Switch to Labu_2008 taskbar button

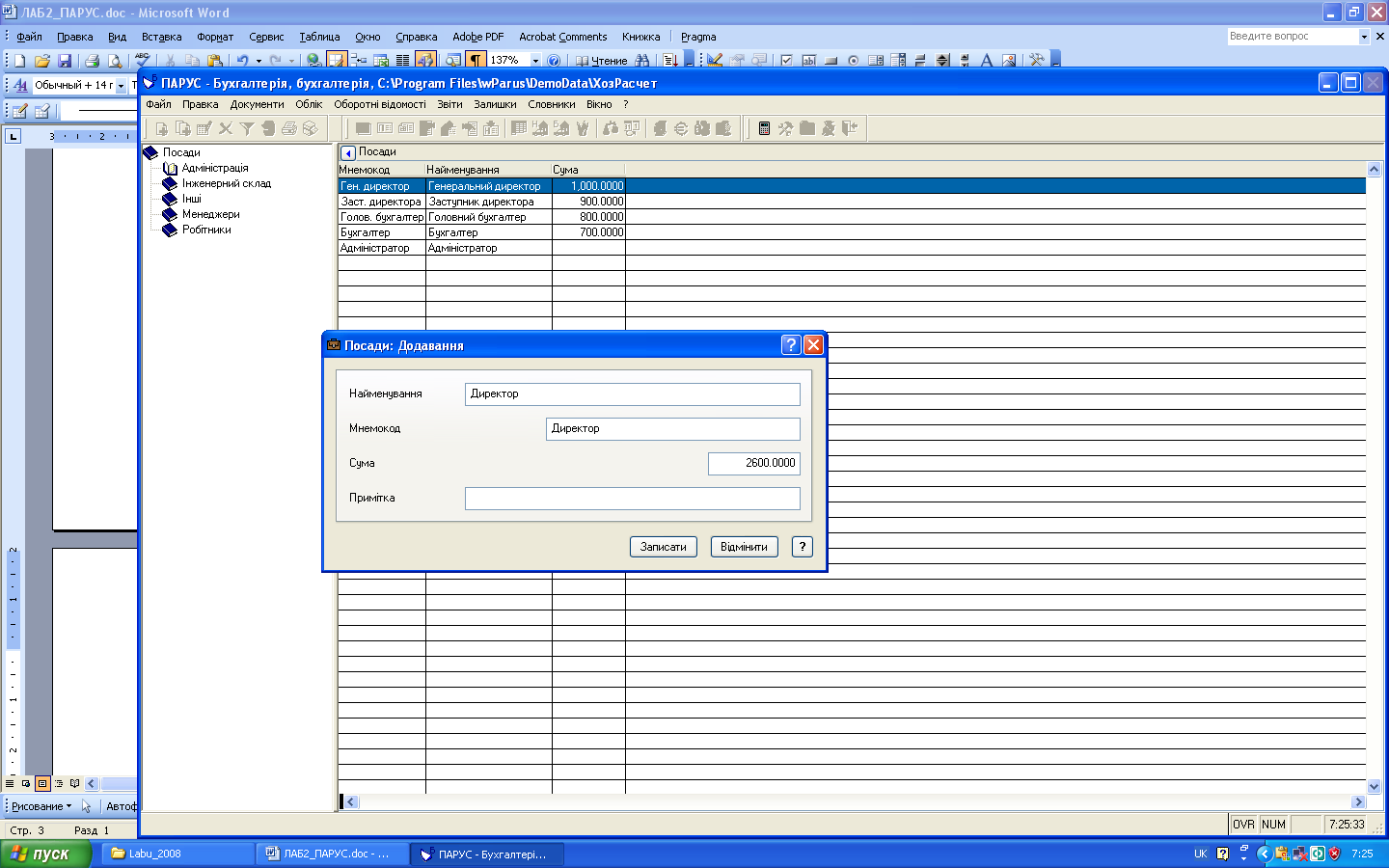coord(177,854)
